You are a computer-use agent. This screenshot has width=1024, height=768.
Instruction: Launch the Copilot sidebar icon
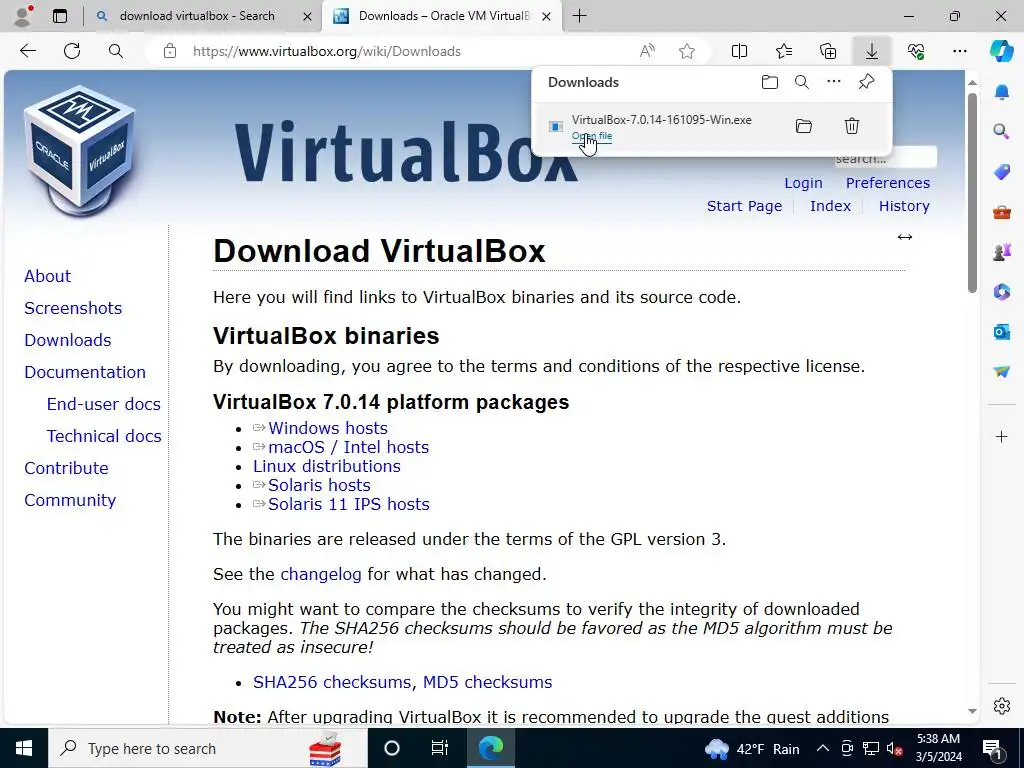pos(1001,51)
